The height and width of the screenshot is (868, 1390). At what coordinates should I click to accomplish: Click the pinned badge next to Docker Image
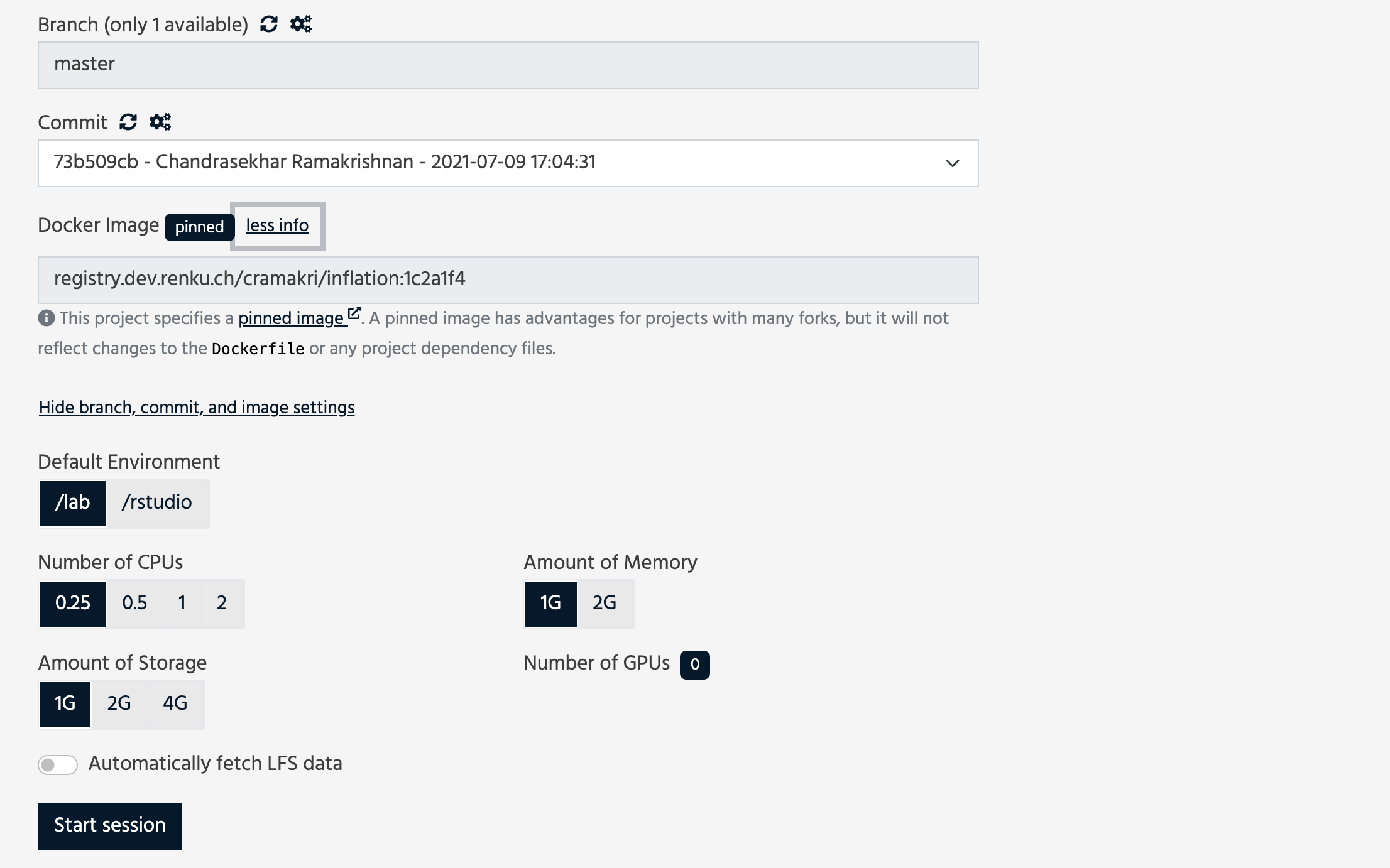(x=199, y=227)
